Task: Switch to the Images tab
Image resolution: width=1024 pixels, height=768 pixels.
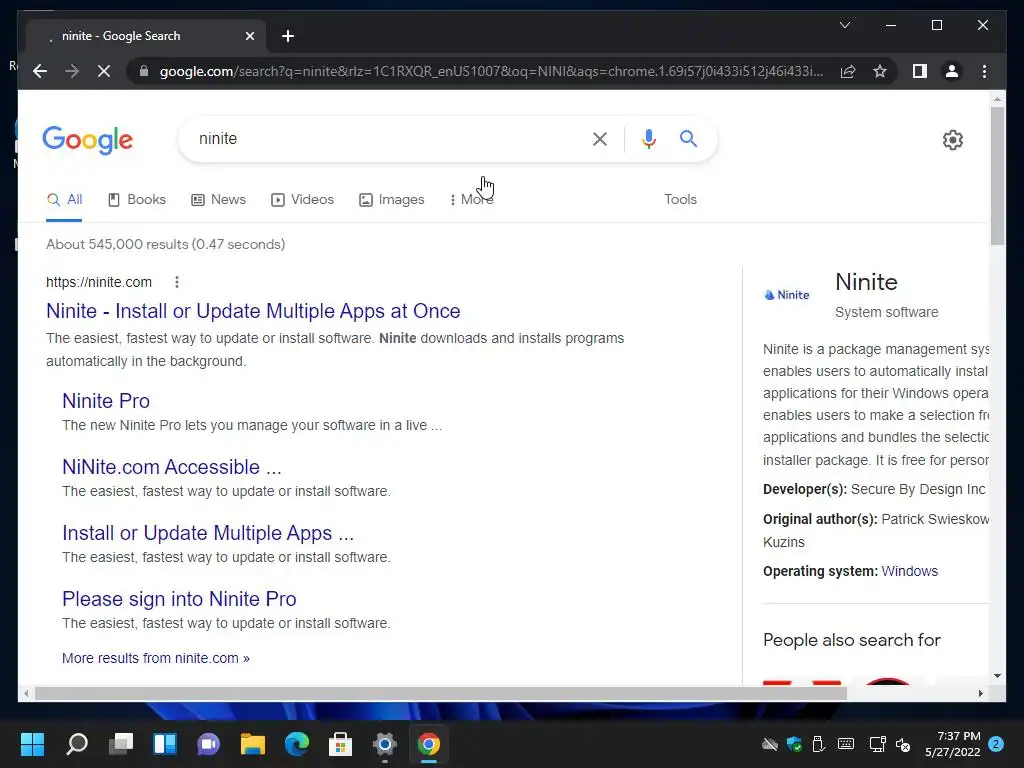Action: pos(392,200)
